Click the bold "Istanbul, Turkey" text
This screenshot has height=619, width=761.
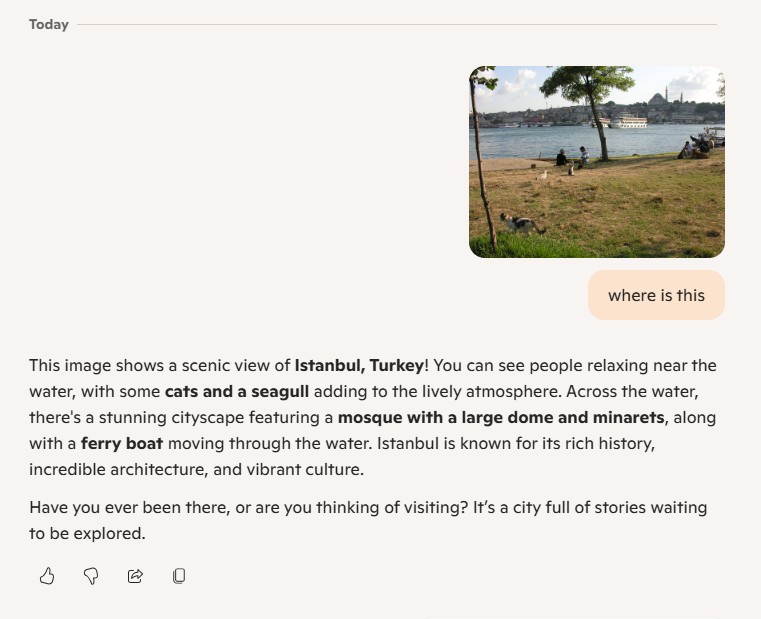tap(359, 365)
